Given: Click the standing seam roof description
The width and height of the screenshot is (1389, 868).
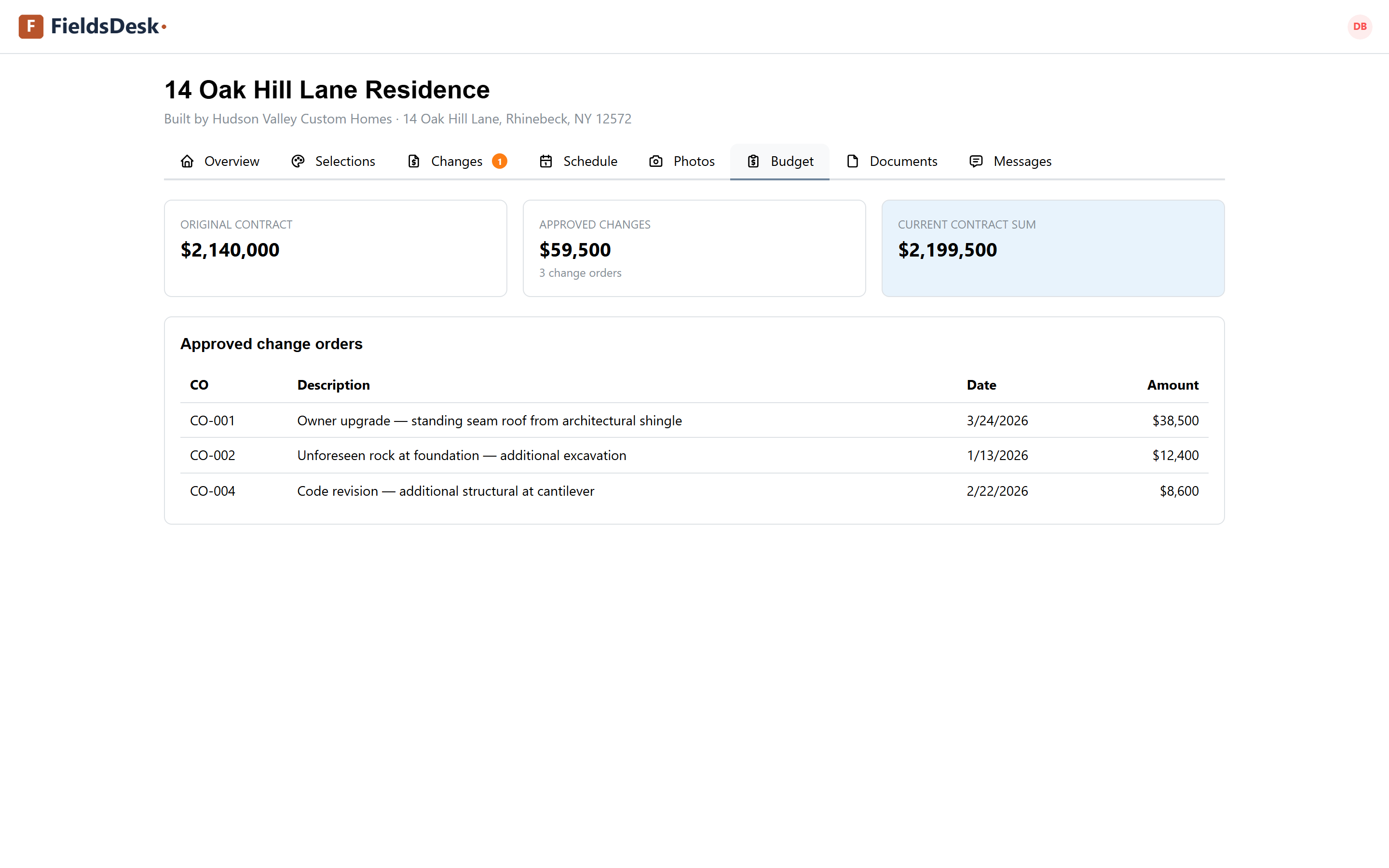Looking at the screenshot, I should (490, 421).
